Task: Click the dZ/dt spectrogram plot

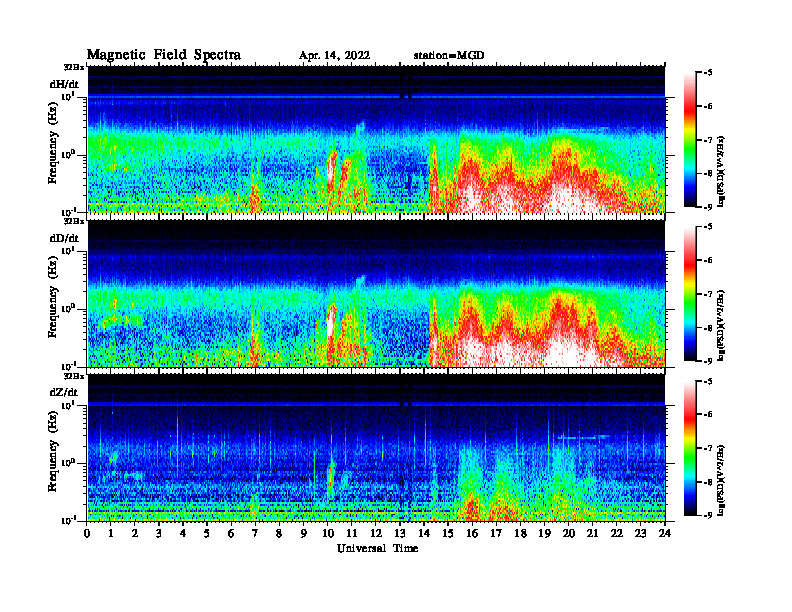Action: [x=376, y=447]
